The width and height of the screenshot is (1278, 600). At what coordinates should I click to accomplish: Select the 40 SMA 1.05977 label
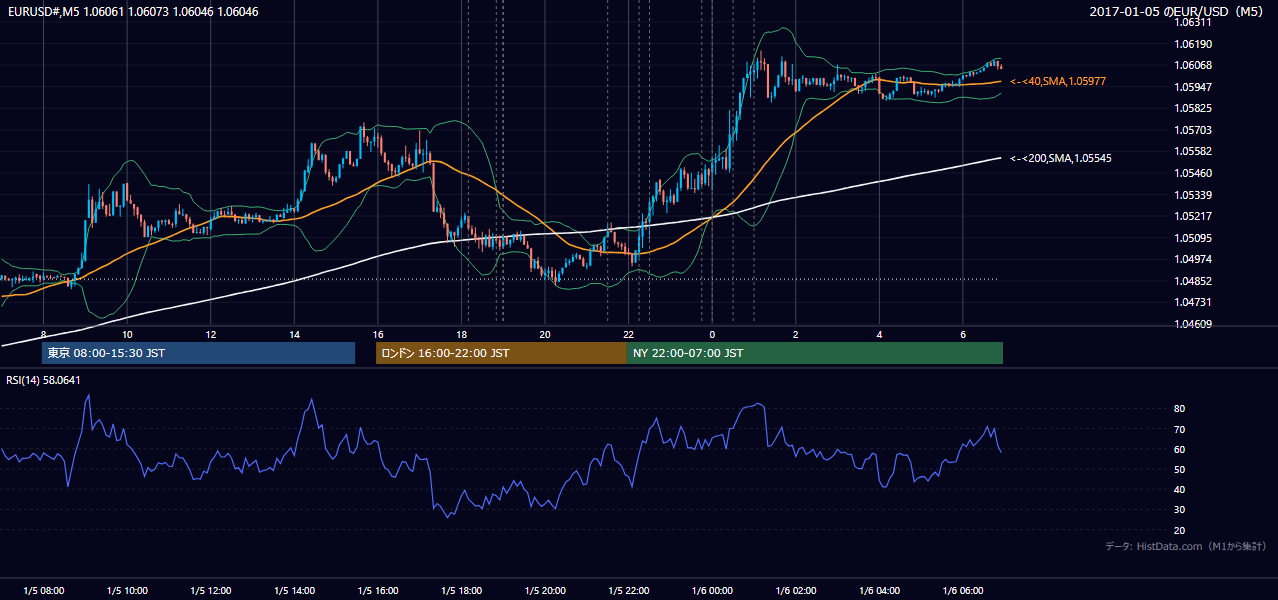pyautogui.click(x=1058, y=81)
